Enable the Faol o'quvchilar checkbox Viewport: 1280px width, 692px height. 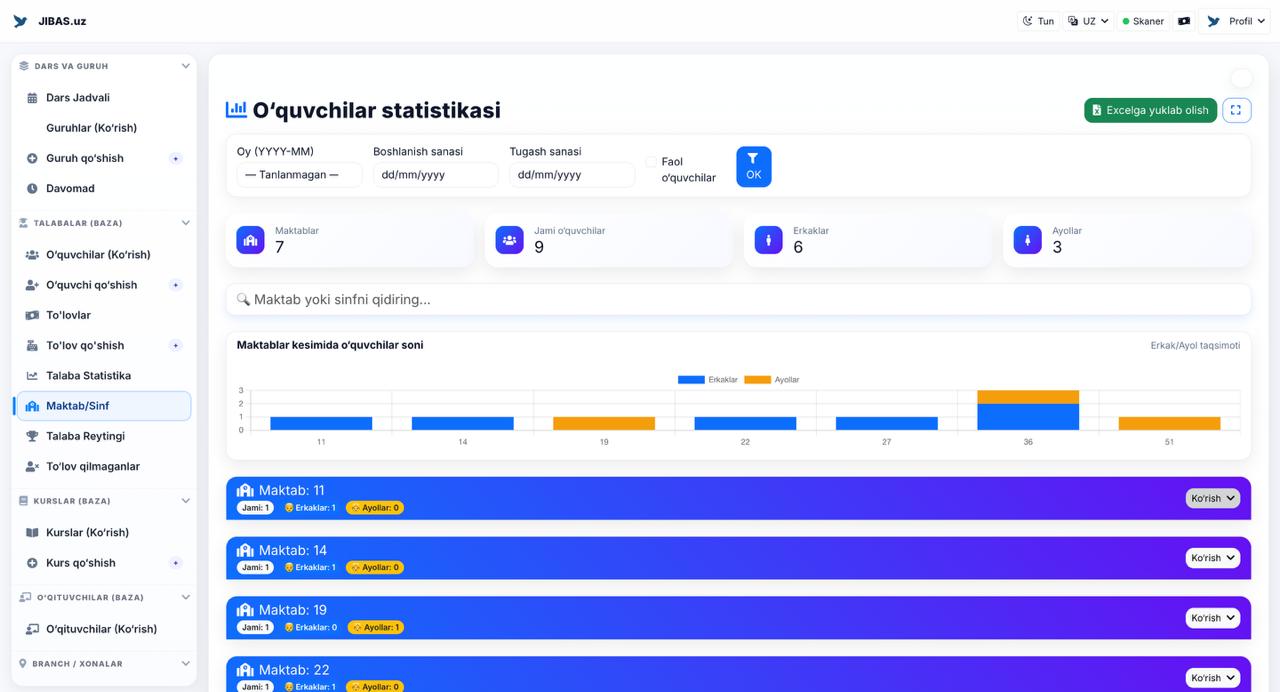point(651,162)
